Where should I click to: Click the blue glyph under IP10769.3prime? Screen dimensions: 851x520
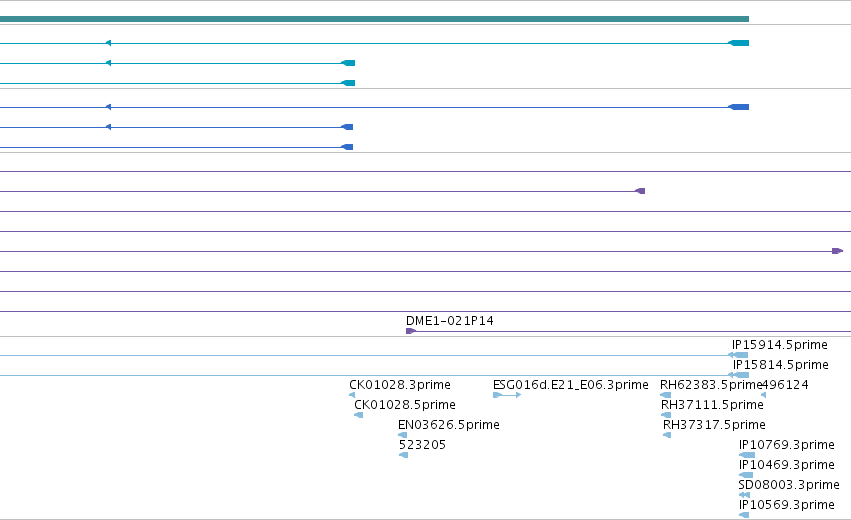point(747,455)
